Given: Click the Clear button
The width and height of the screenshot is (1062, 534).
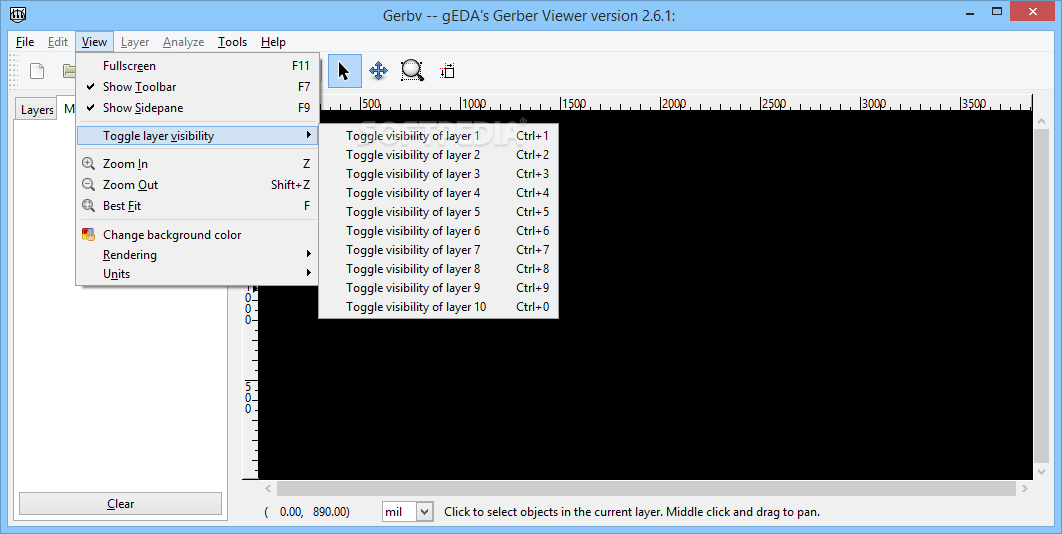Looking at the screenshot, I should (x=121, y=504).
